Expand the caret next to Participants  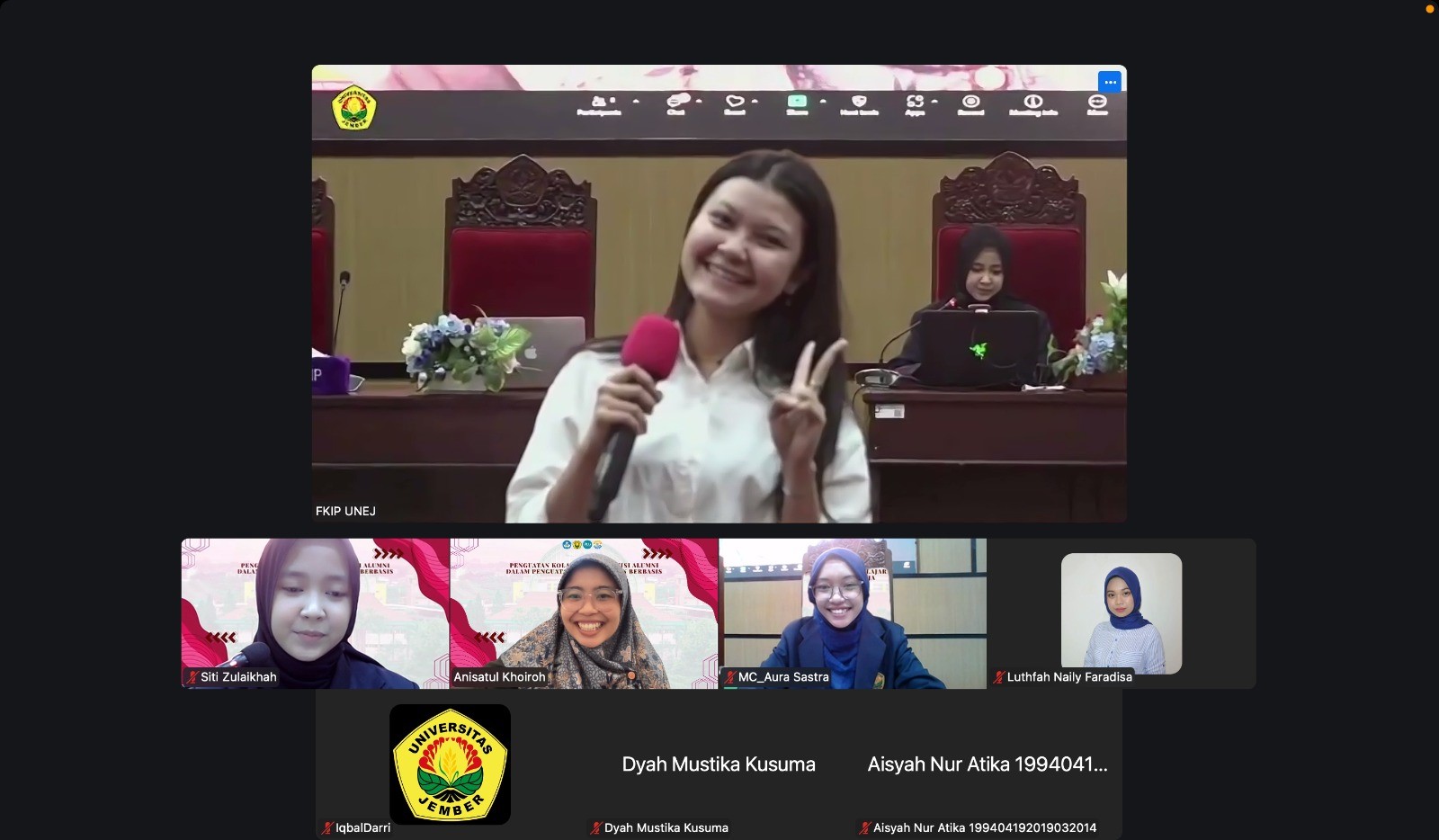click(636, 102)
